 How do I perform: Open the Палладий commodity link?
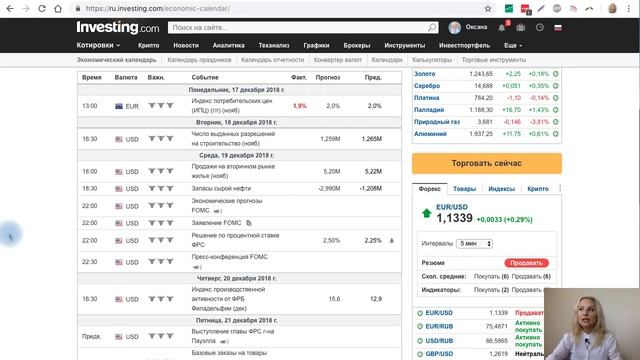pos(429,110)
